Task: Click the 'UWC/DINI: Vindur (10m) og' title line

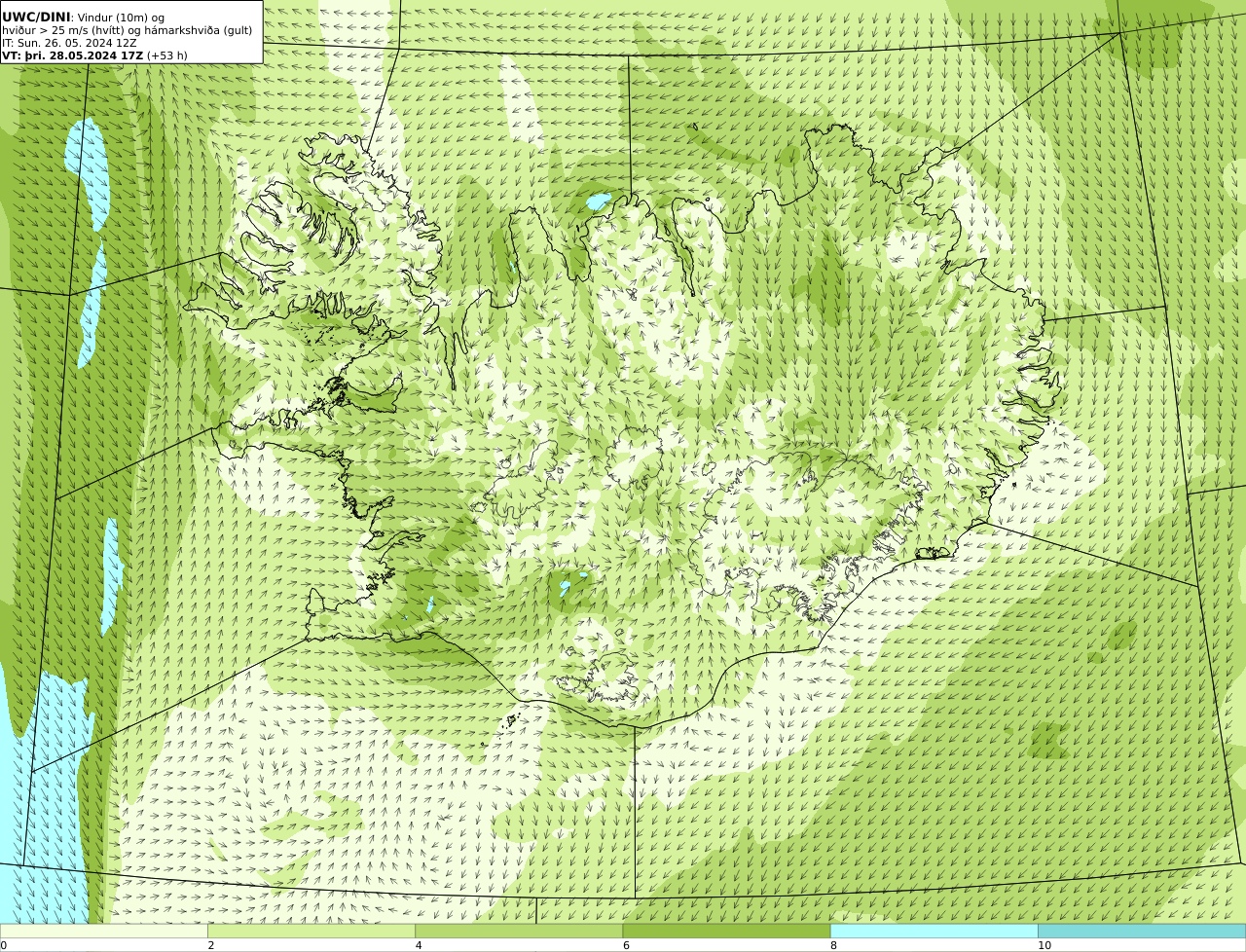Action: coord(84,18)
